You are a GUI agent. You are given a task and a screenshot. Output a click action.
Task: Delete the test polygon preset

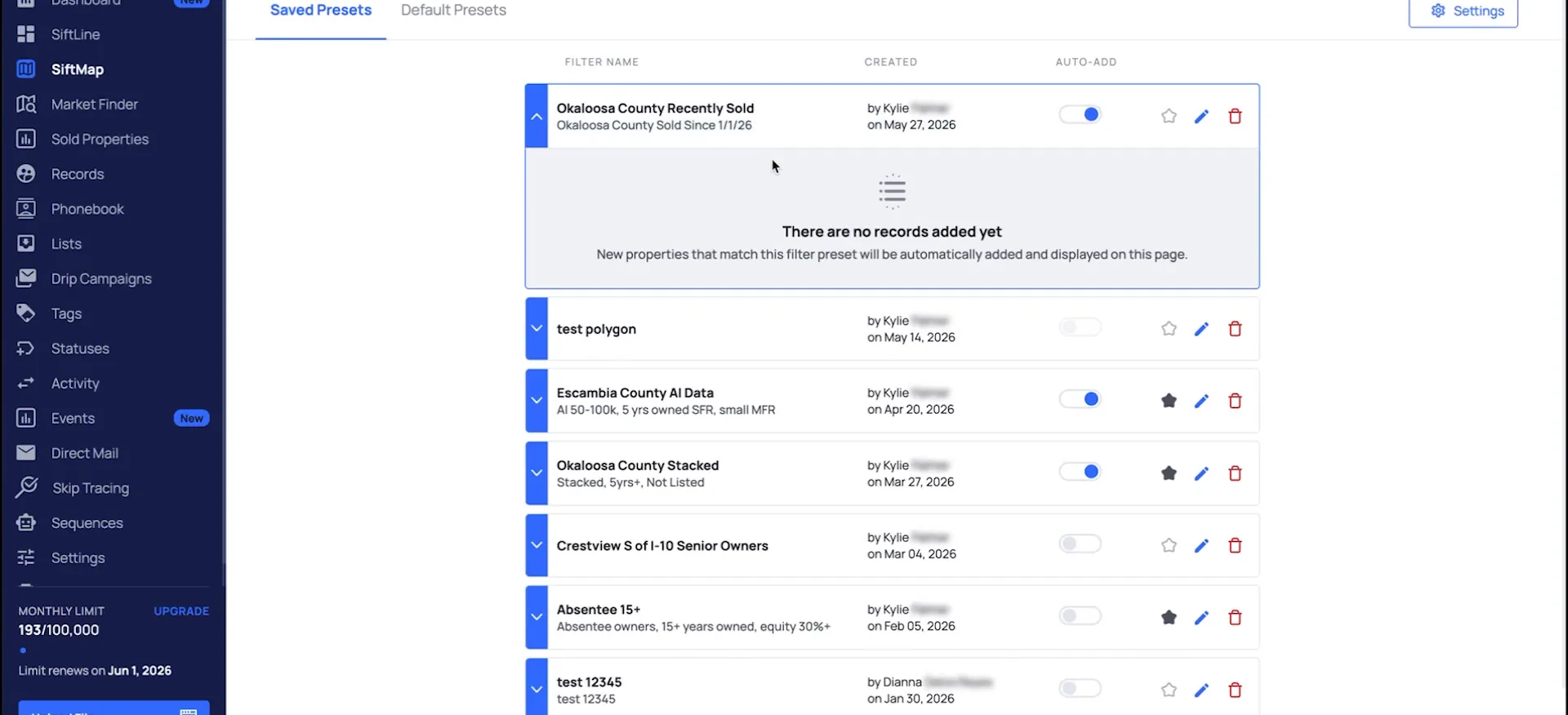[1235, 329]
